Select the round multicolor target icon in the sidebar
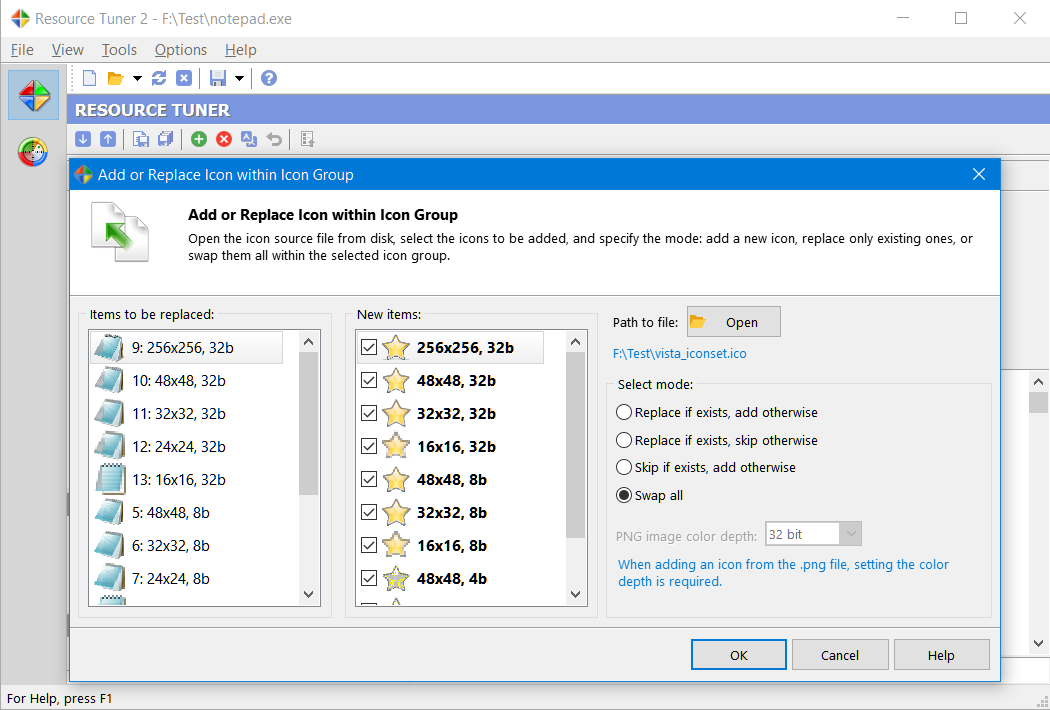 click(x=33, y=152)
